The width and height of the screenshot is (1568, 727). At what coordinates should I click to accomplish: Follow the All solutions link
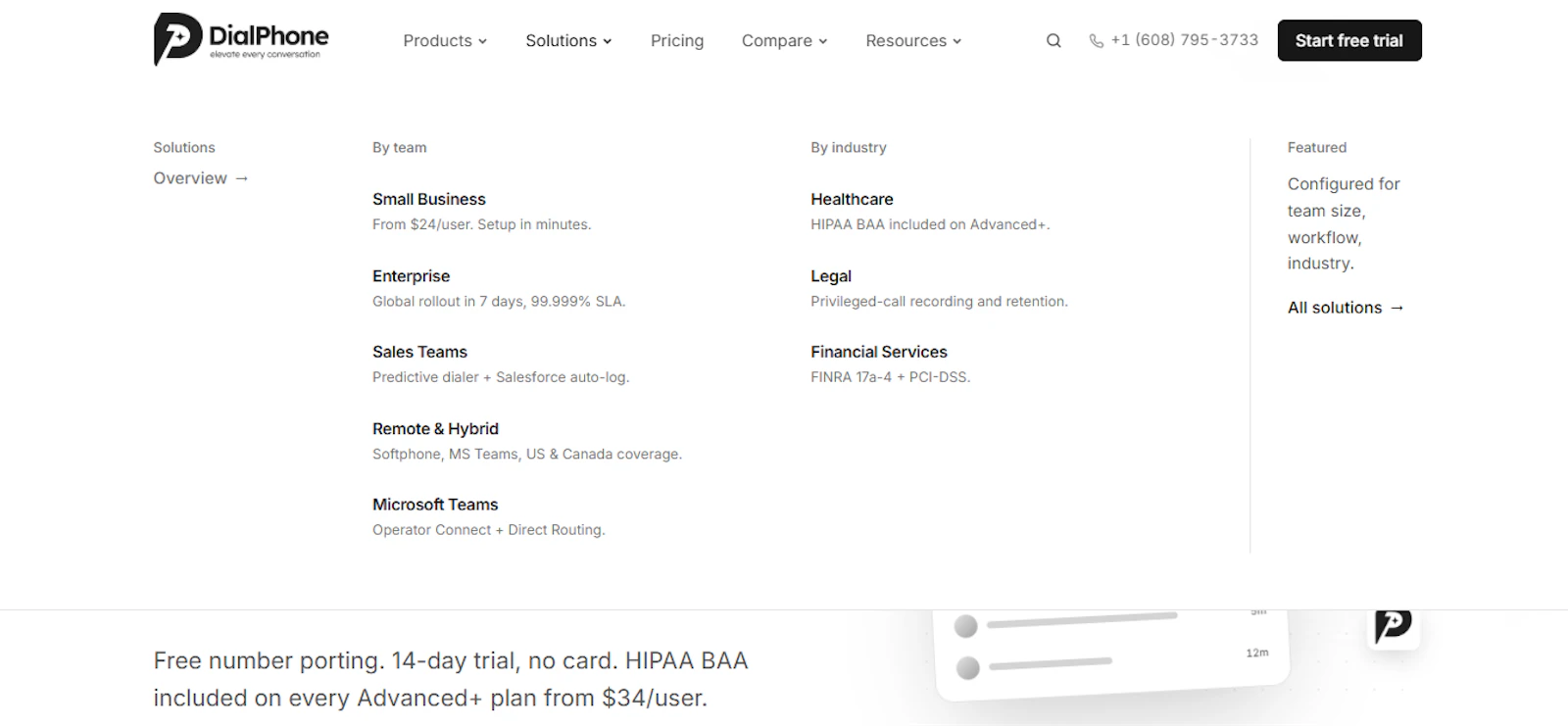[x=1346, y=308]
